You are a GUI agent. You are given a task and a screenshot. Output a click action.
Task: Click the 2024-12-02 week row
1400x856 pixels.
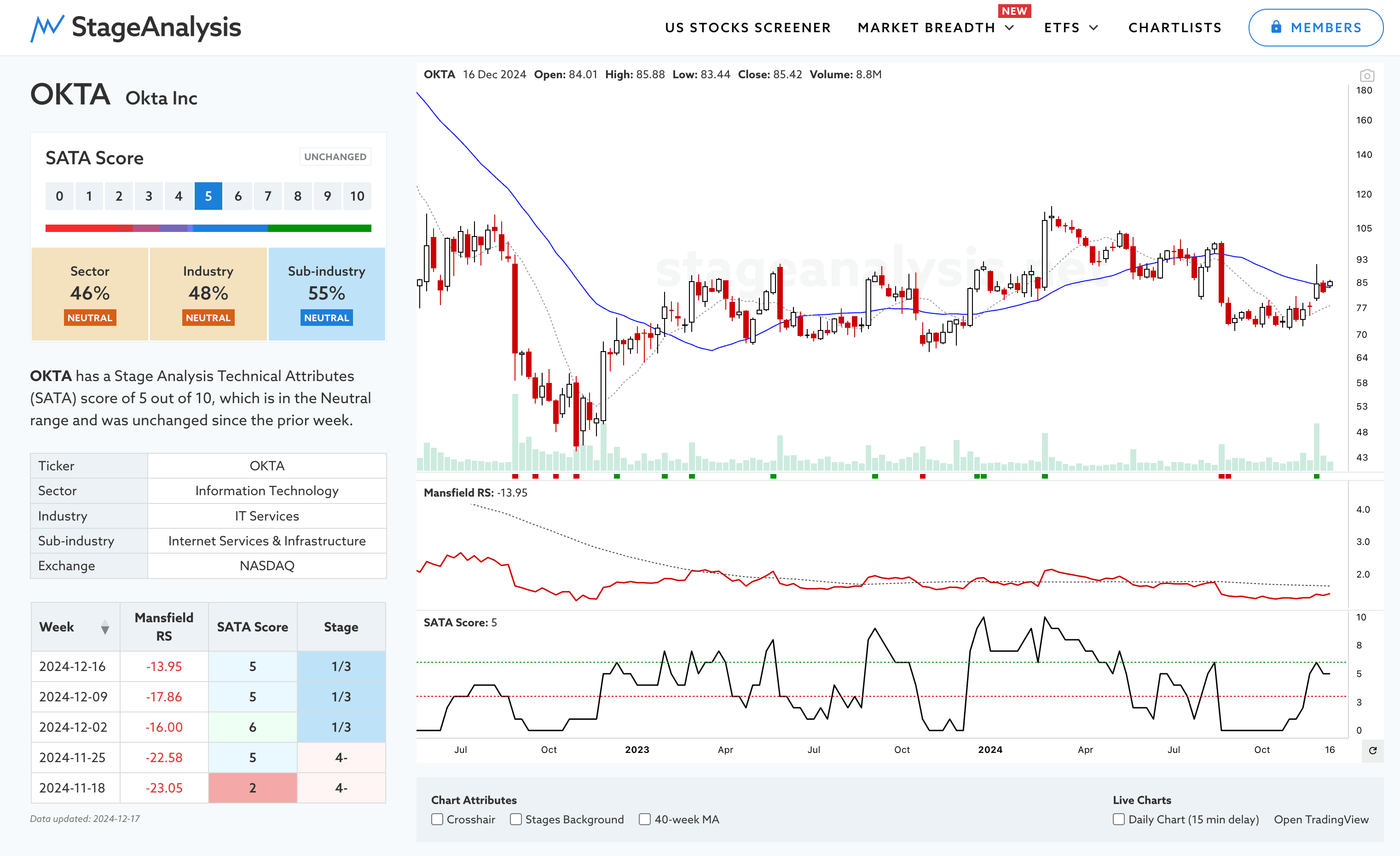click(208, 727)
